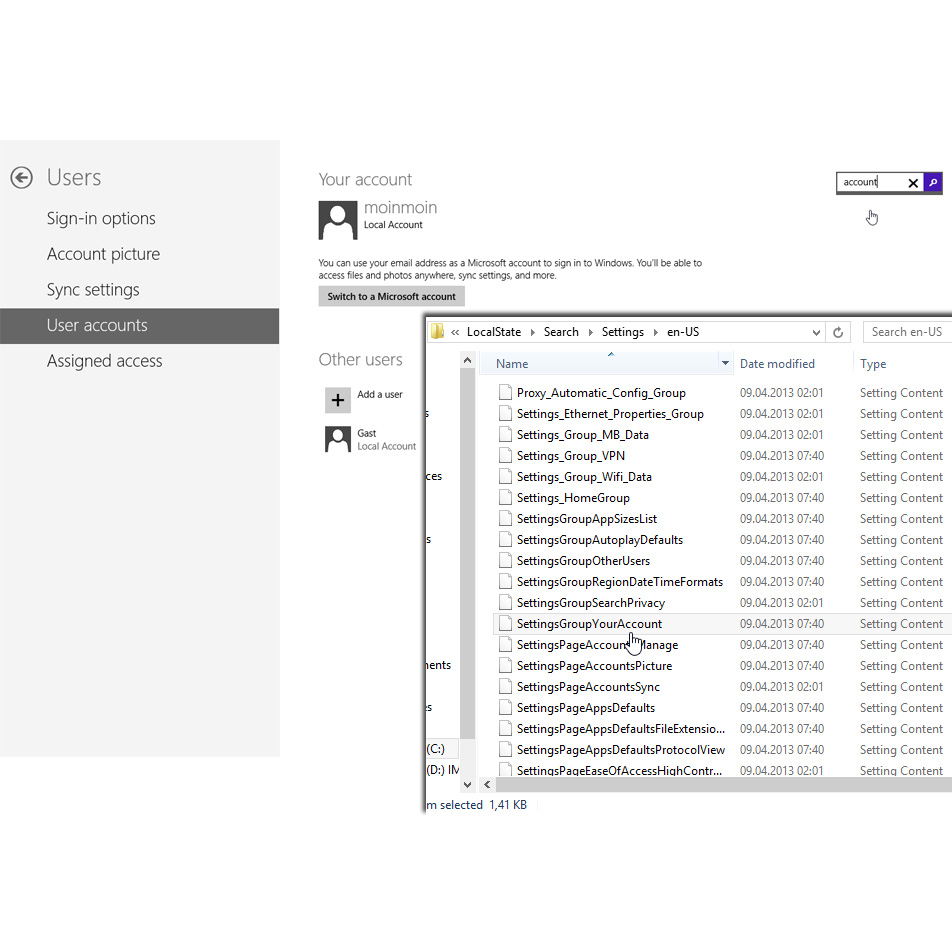This screenshot has height=952, width=952.
Task: Open the Name column filter dropdown
Action: 725,363
